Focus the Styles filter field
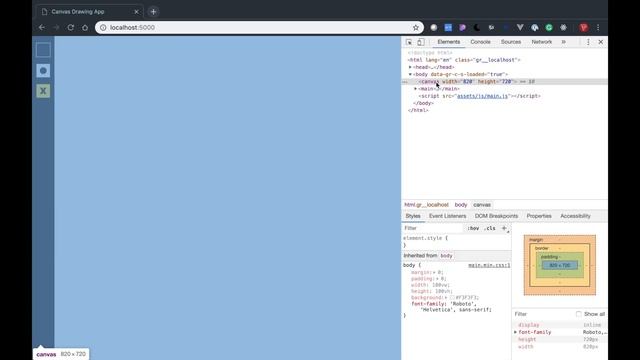 pyautogui.click(x=433, y=228)
